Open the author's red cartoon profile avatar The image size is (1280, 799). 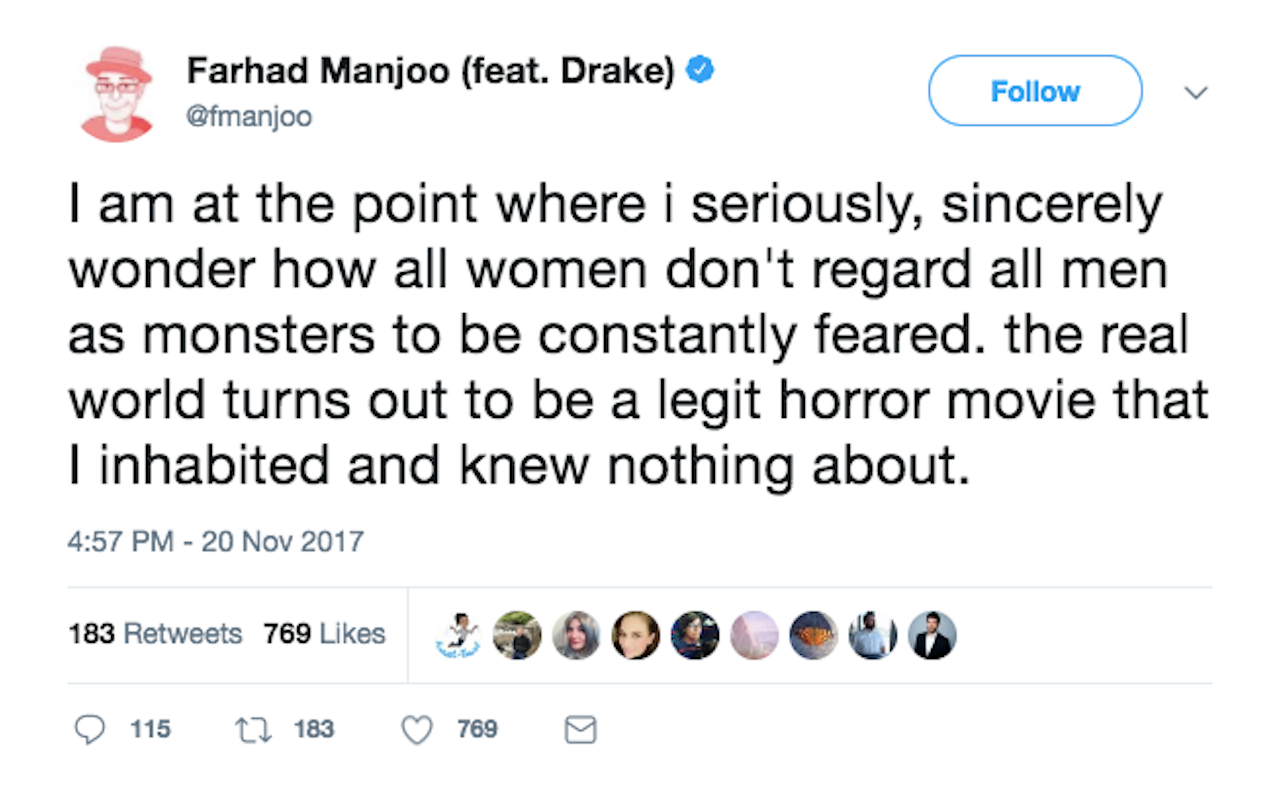118,92
